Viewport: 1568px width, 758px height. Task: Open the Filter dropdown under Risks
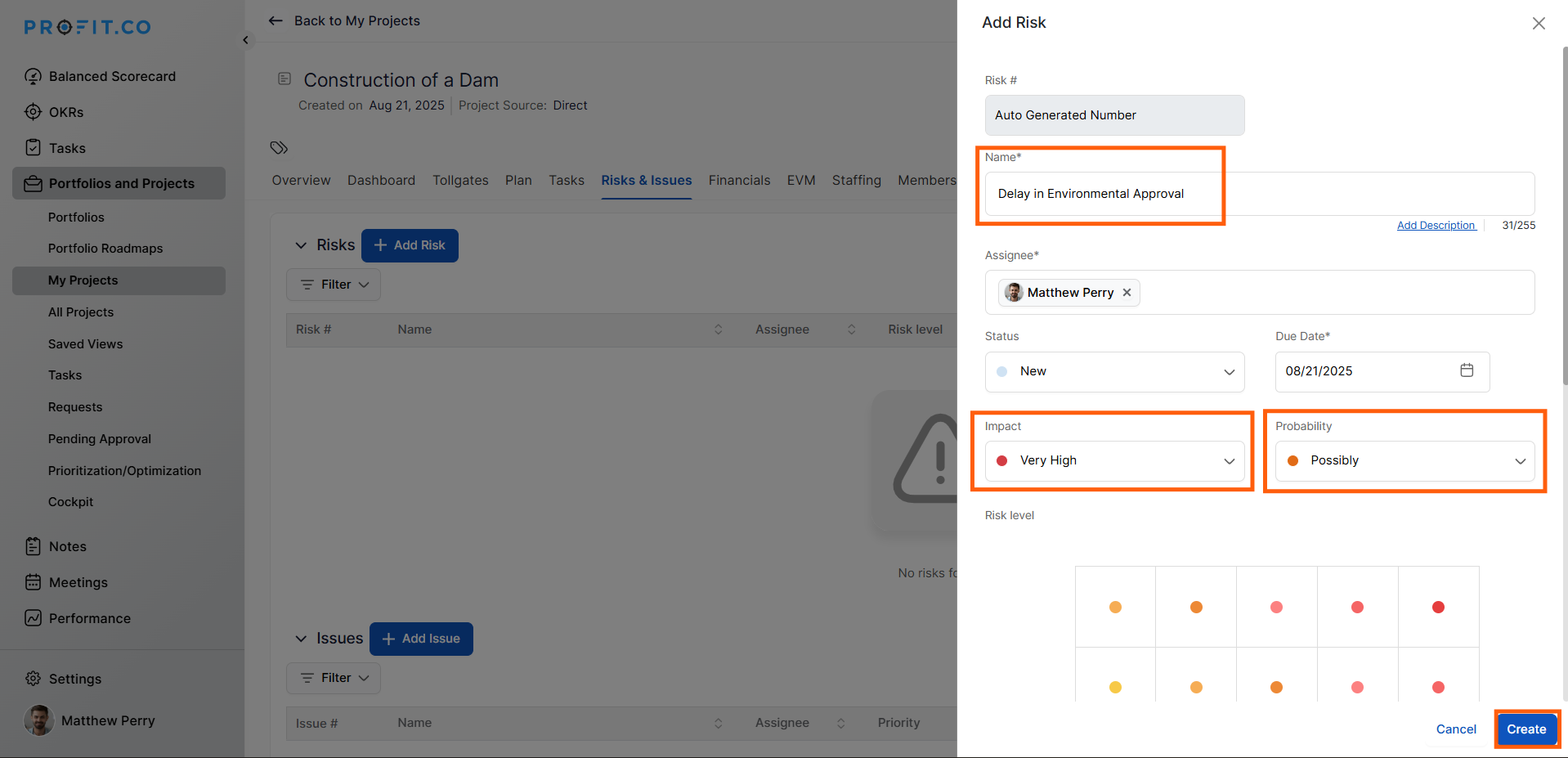334,285
